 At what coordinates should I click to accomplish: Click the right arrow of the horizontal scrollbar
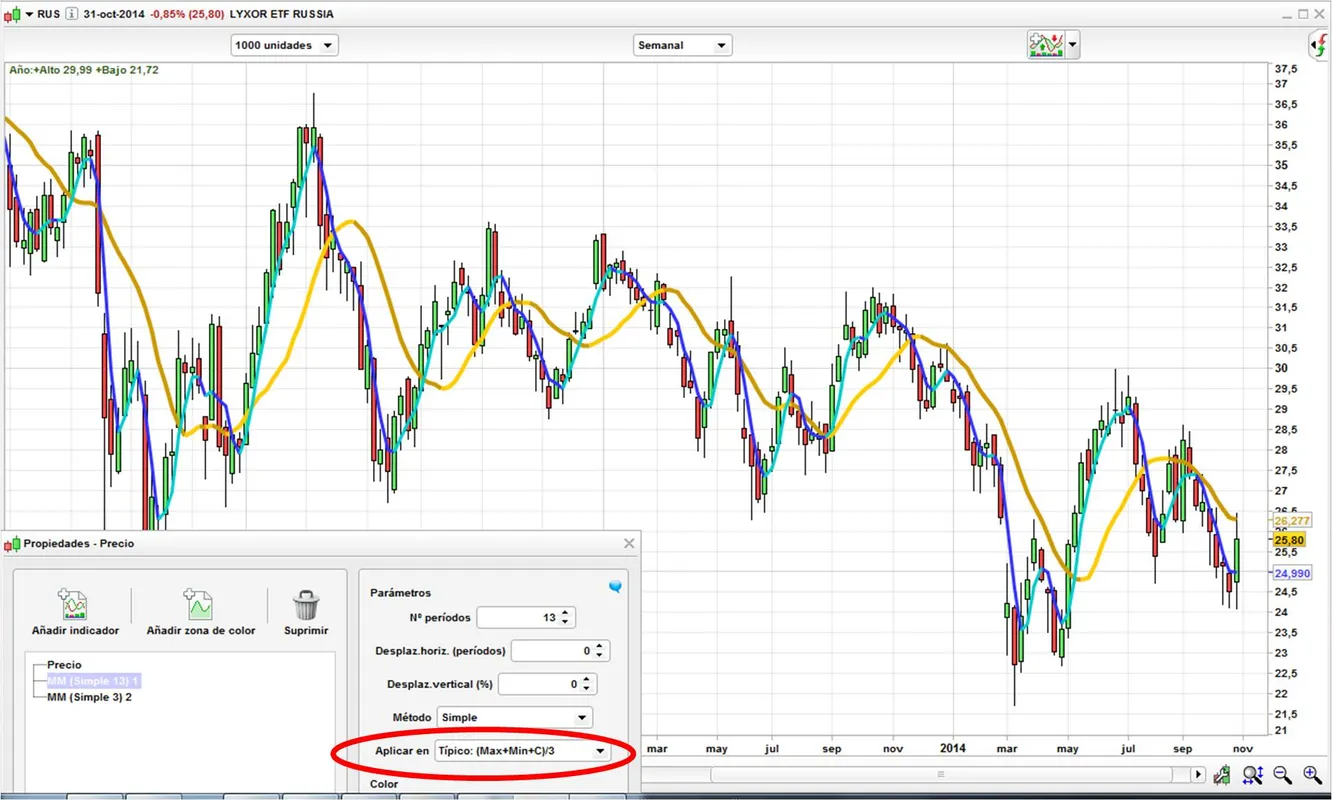(1199, 775)
